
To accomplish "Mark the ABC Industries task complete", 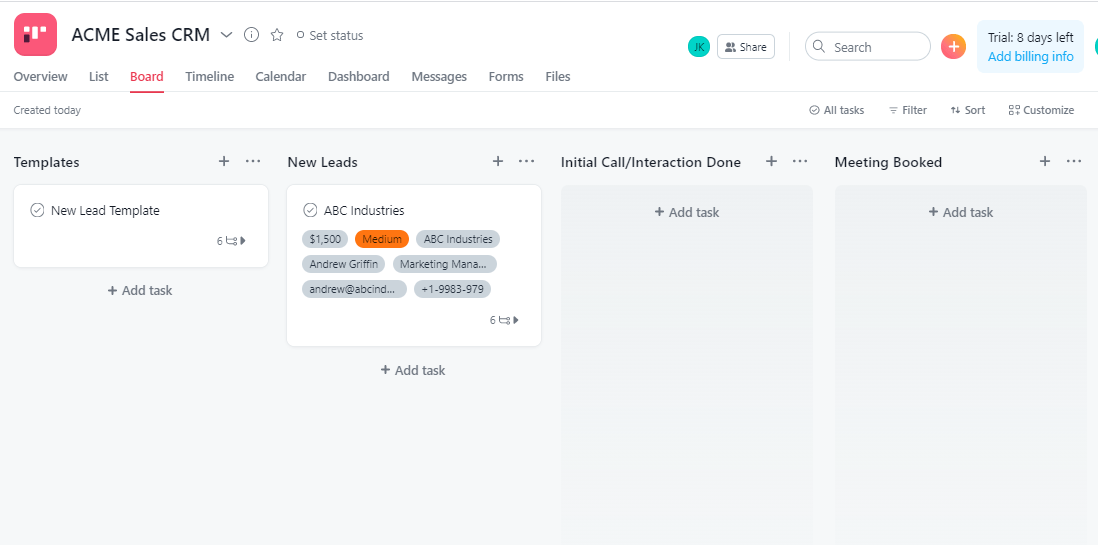I will tap(310, 210).
